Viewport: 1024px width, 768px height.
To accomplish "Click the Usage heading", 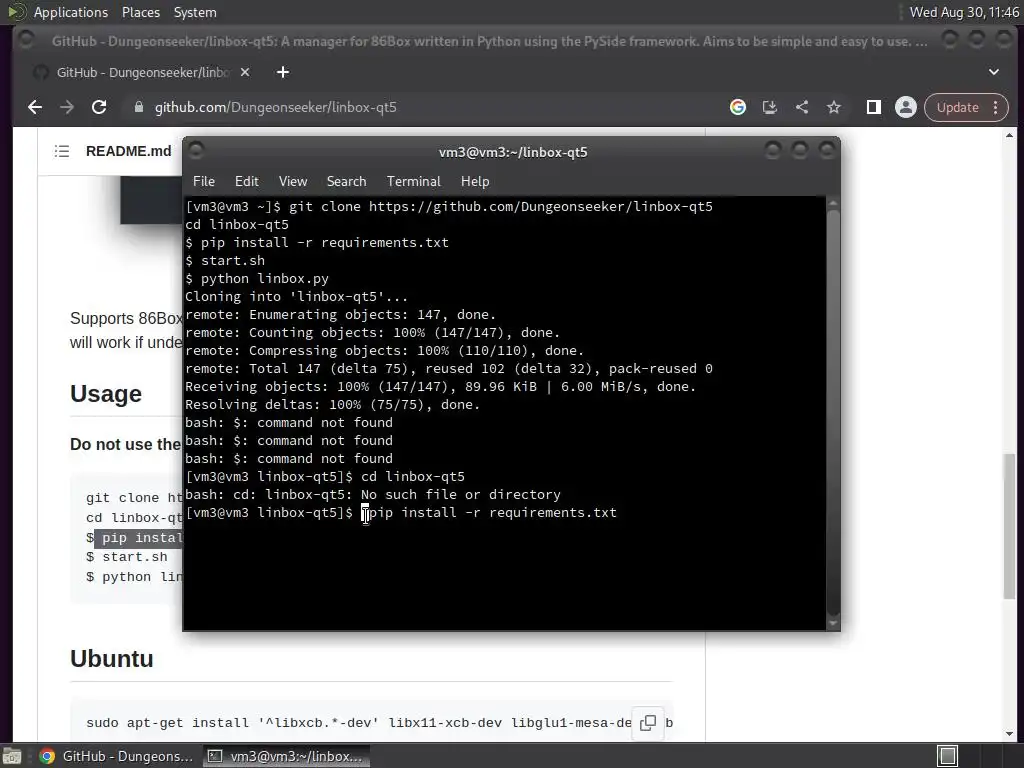I will coord(106,394).
